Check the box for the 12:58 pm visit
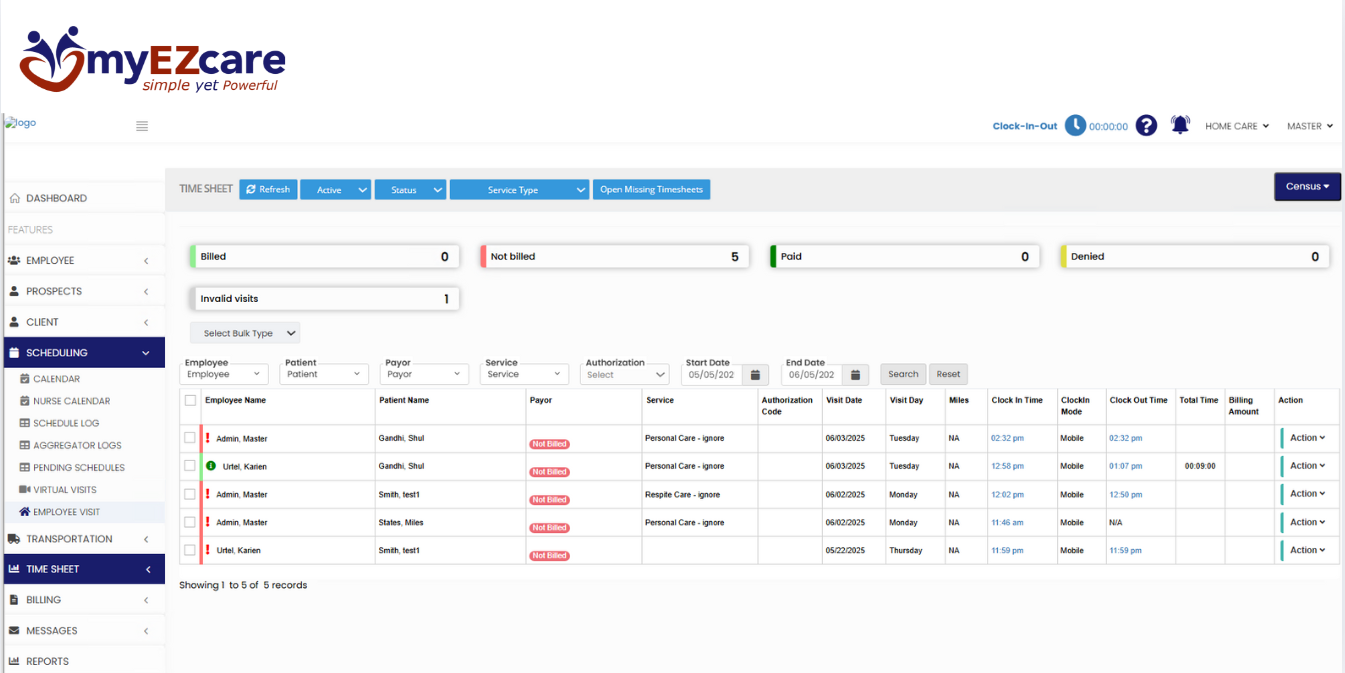The image size is (1345, 673). click(190, 466)
